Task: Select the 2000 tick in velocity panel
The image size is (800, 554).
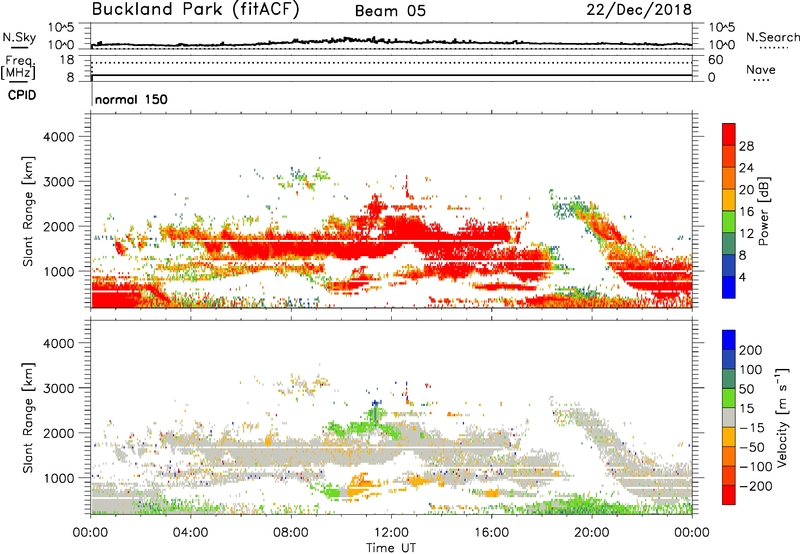Action: click(59, 433)
